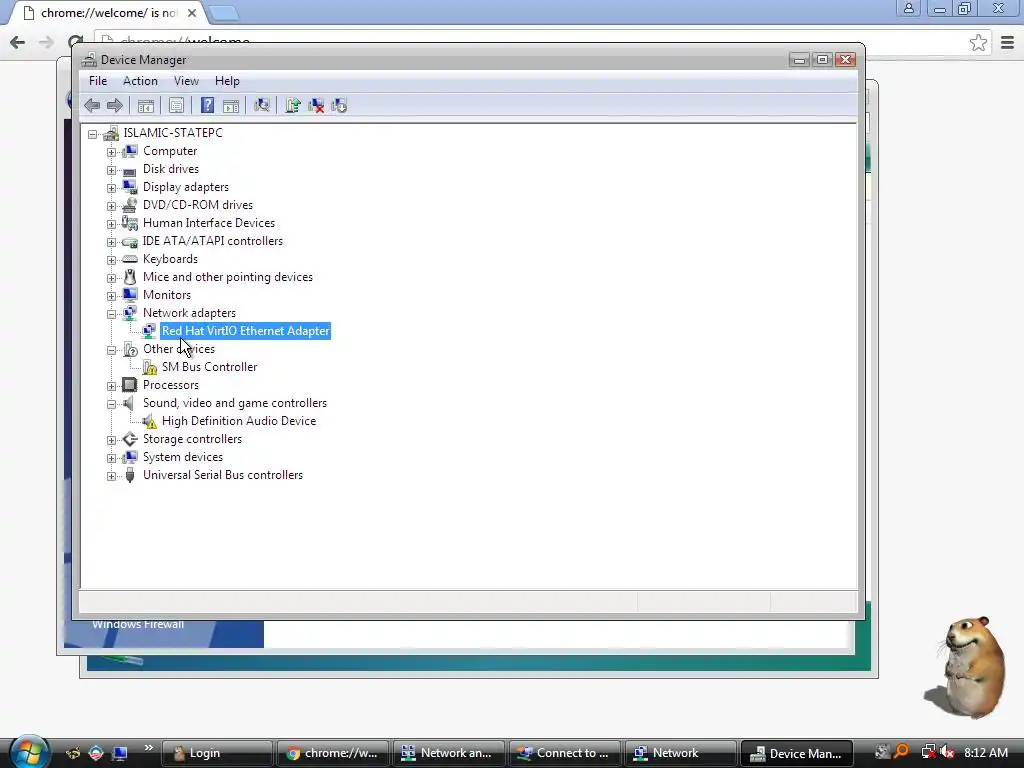Click the Keyboards category icon
Image resolution: width=1024 pixels, height=768 pixels.
point(130,259)
